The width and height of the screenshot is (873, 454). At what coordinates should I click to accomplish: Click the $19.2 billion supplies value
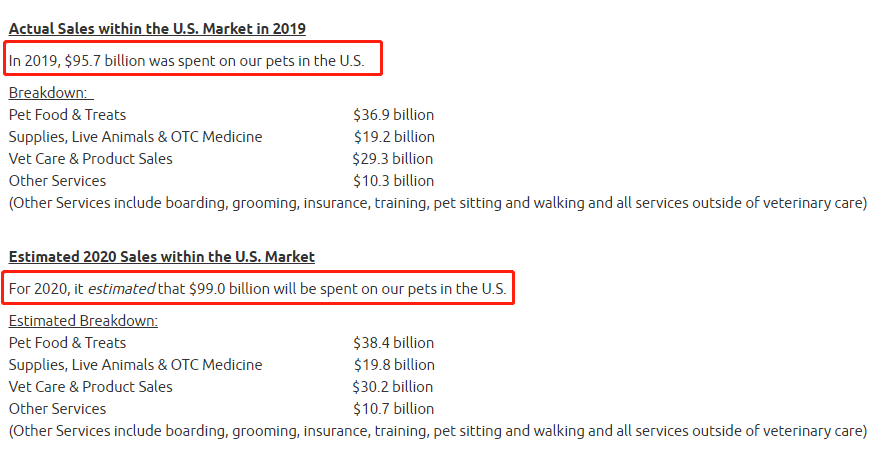pos(394,137)
